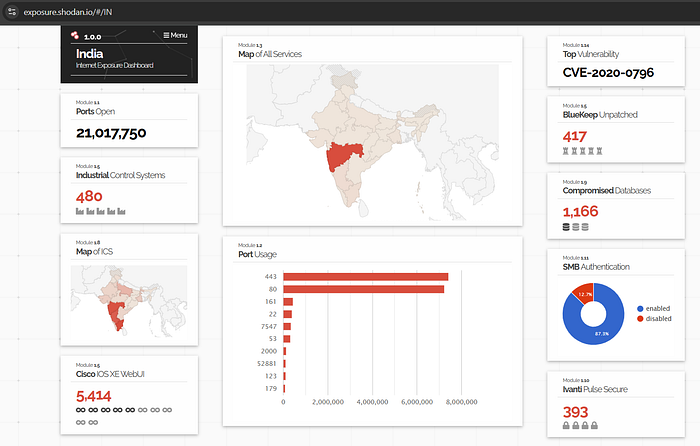The width and height of the screenshot is (700, 446).
Task: Click the 417 BlueKeep Unpatched value
Action: tap(575, 136)
